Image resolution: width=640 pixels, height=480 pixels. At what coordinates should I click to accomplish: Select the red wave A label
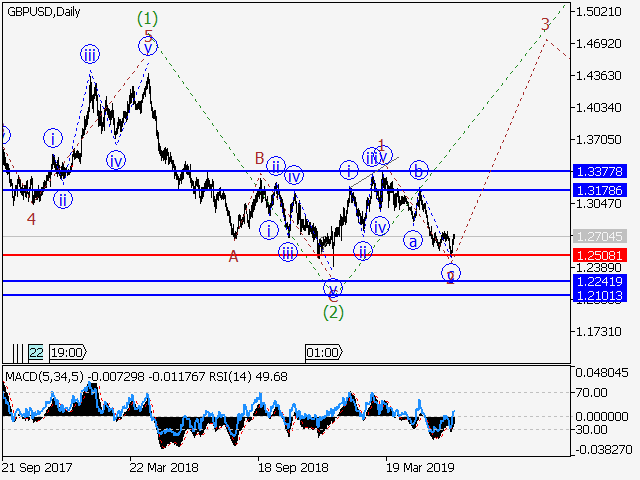(233, 257)
